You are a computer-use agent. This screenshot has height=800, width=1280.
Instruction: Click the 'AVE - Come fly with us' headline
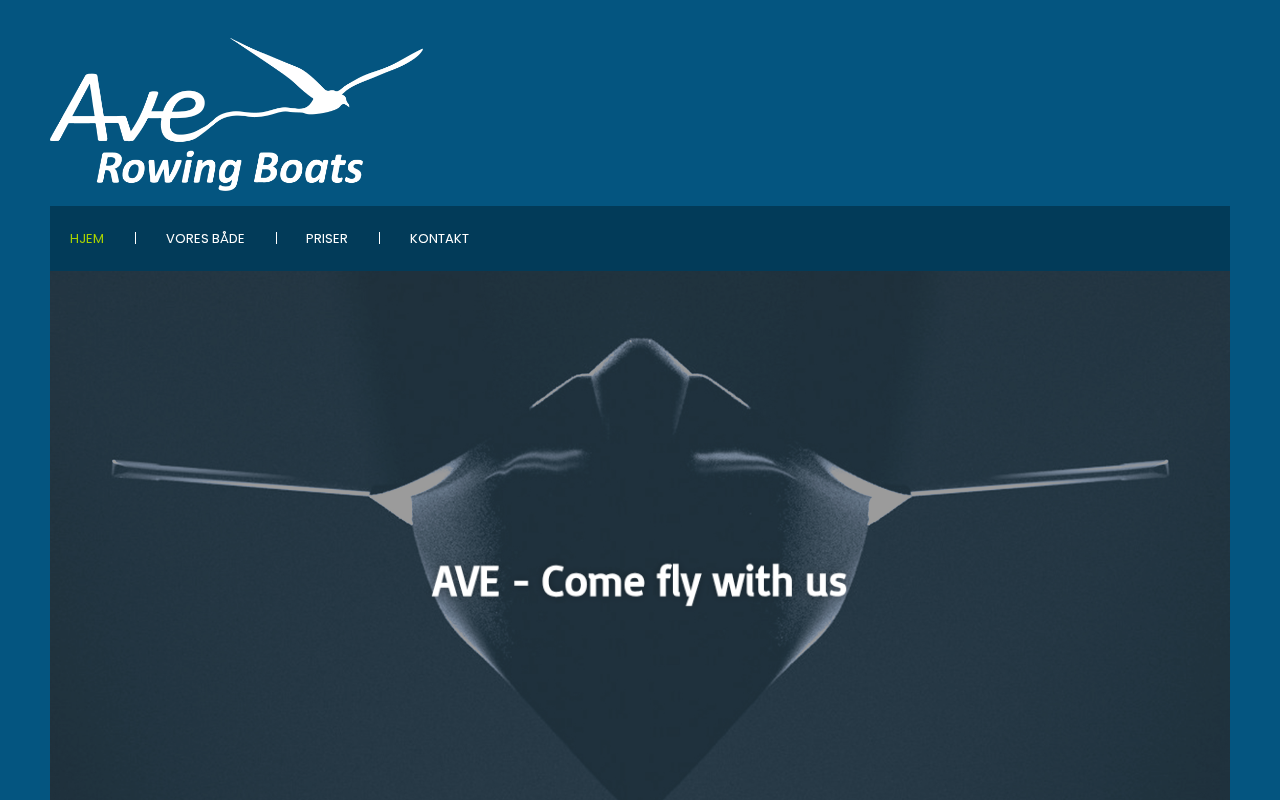coord(640,582)
